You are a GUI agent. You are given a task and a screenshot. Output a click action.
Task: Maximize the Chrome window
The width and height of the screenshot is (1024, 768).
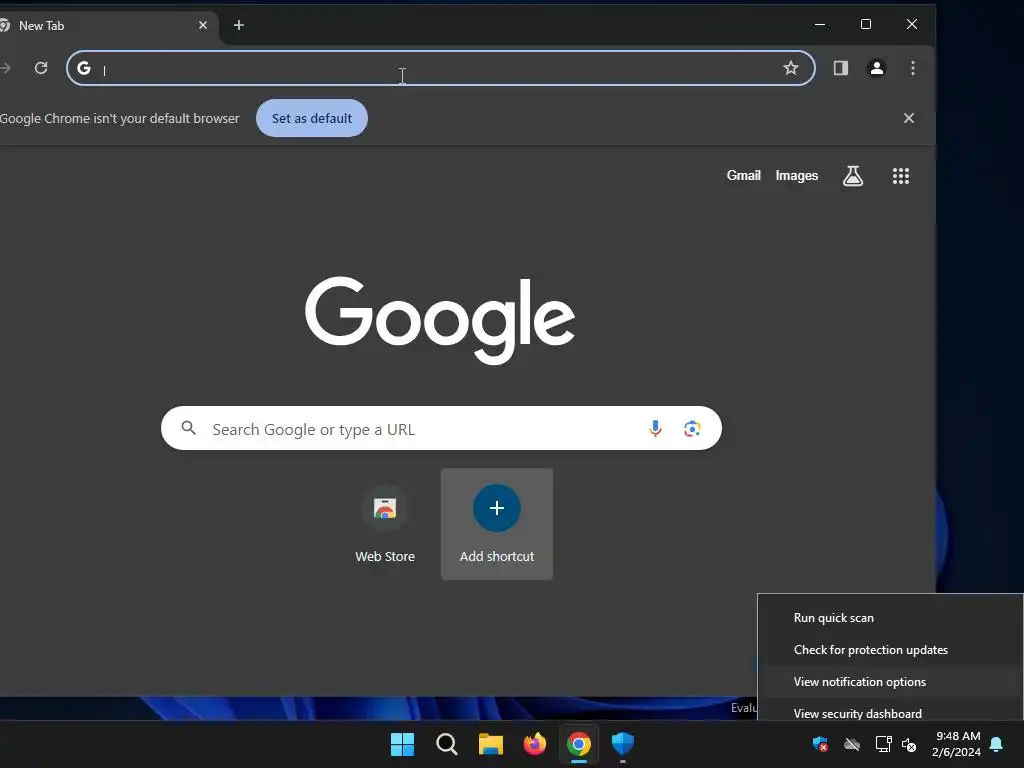(866, 24)
